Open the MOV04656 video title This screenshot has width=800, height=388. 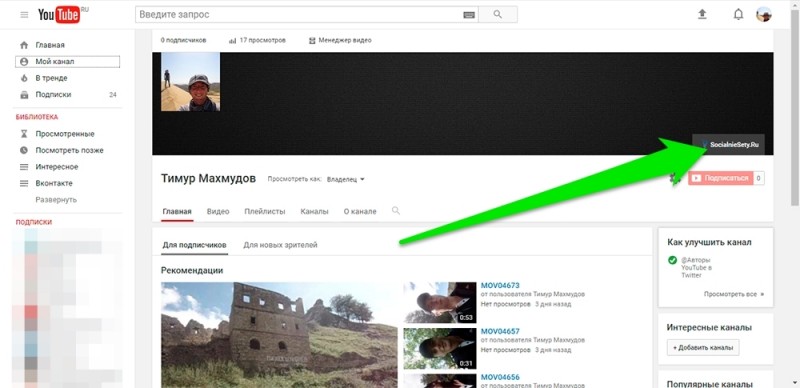(500, 377)
